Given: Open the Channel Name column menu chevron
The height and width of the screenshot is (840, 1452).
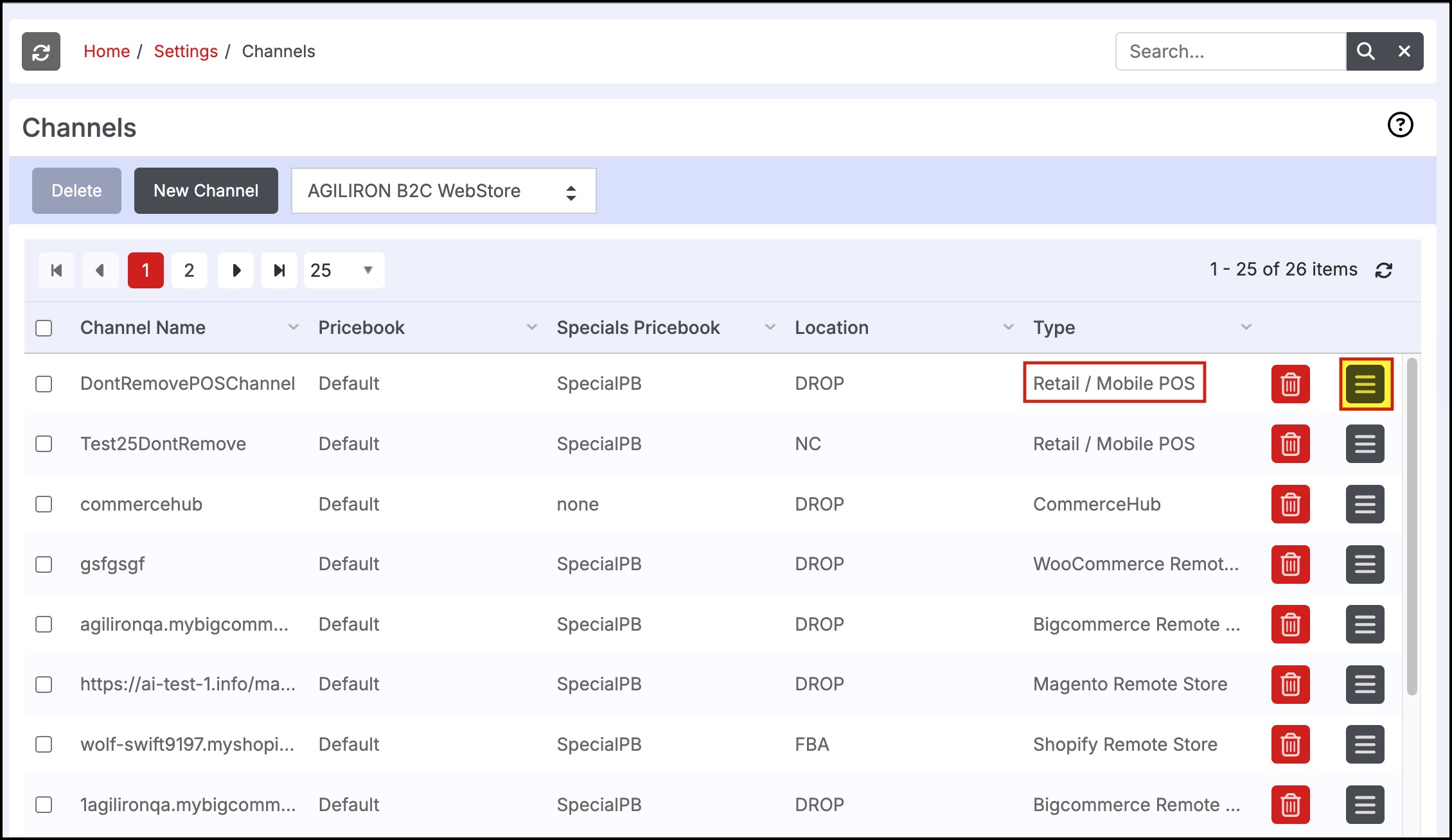Looking at the screenshot, I should 294,328.
